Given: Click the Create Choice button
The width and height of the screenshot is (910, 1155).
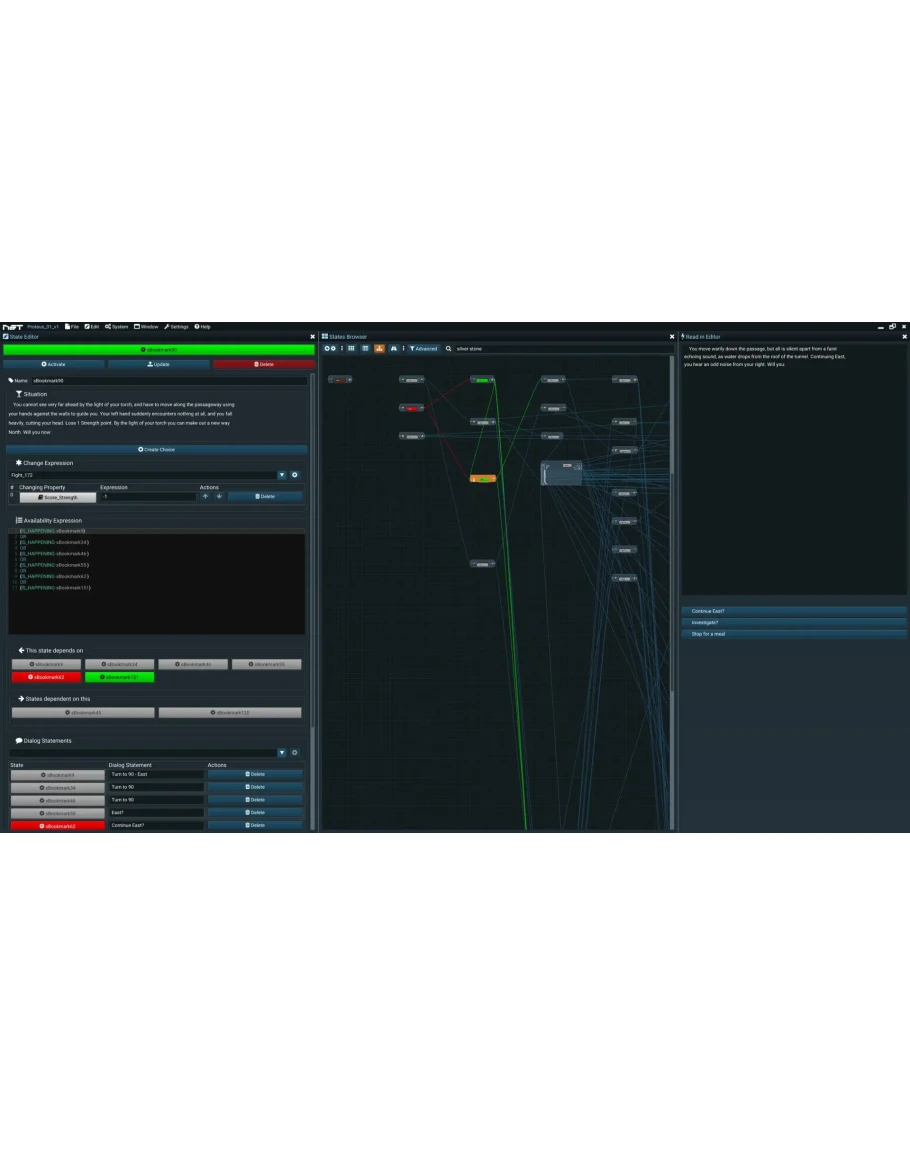Looking at the screenshot, I should (x=157, y=450).
